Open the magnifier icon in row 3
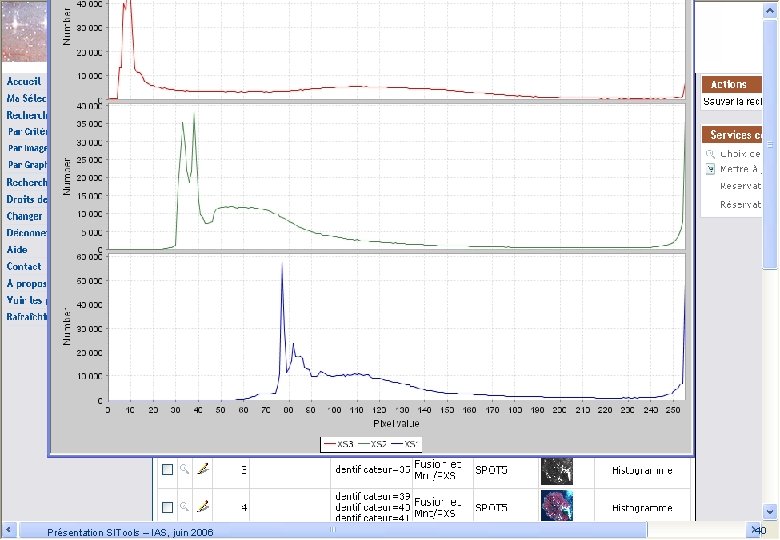 click(x=184, y=469)
